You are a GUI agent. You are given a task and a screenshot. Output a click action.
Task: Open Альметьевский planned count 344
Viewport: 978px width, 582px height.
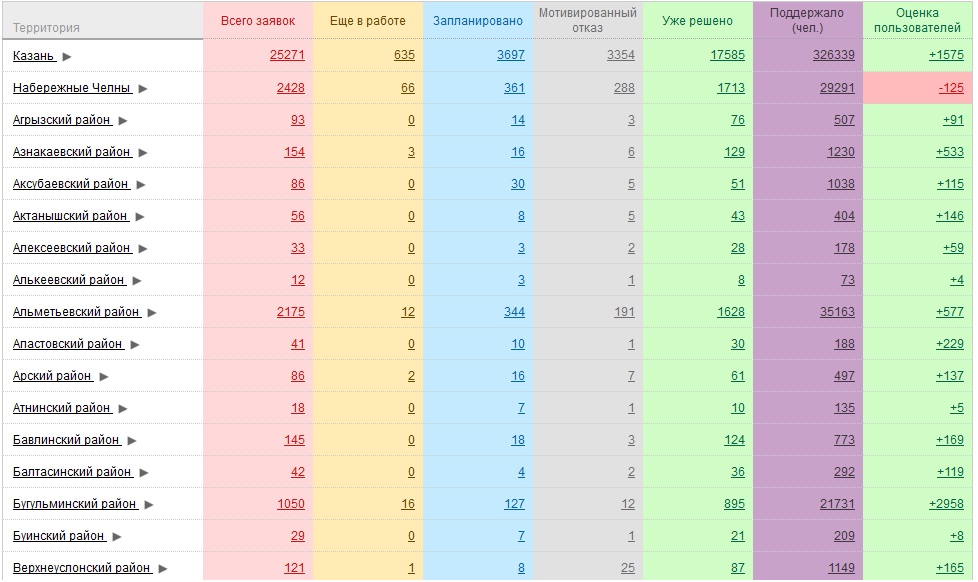[x=514, y=311]
